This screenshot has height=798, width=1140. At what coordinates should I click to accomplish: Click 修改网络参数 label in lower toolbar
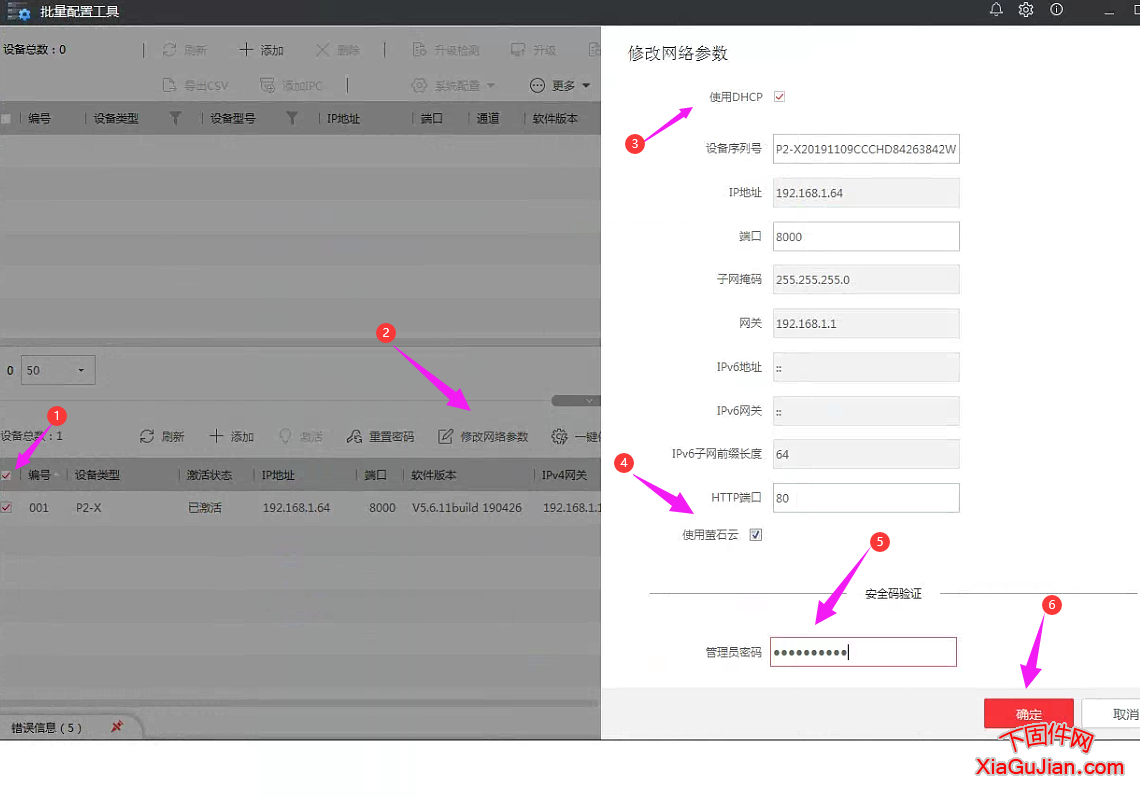(x=494, y=437)
